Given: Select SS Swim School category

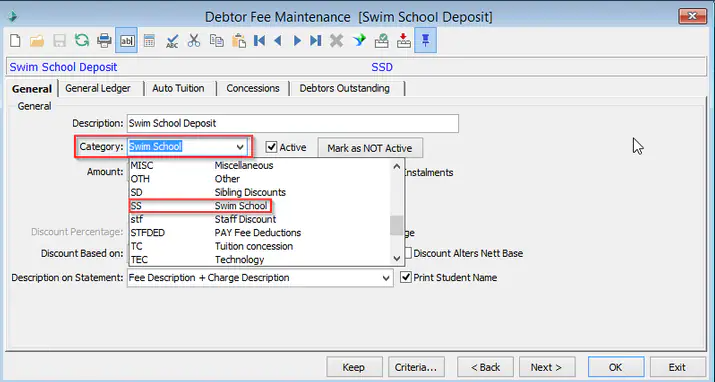Looking at the screenshot, I should click(x=260, y=206).
